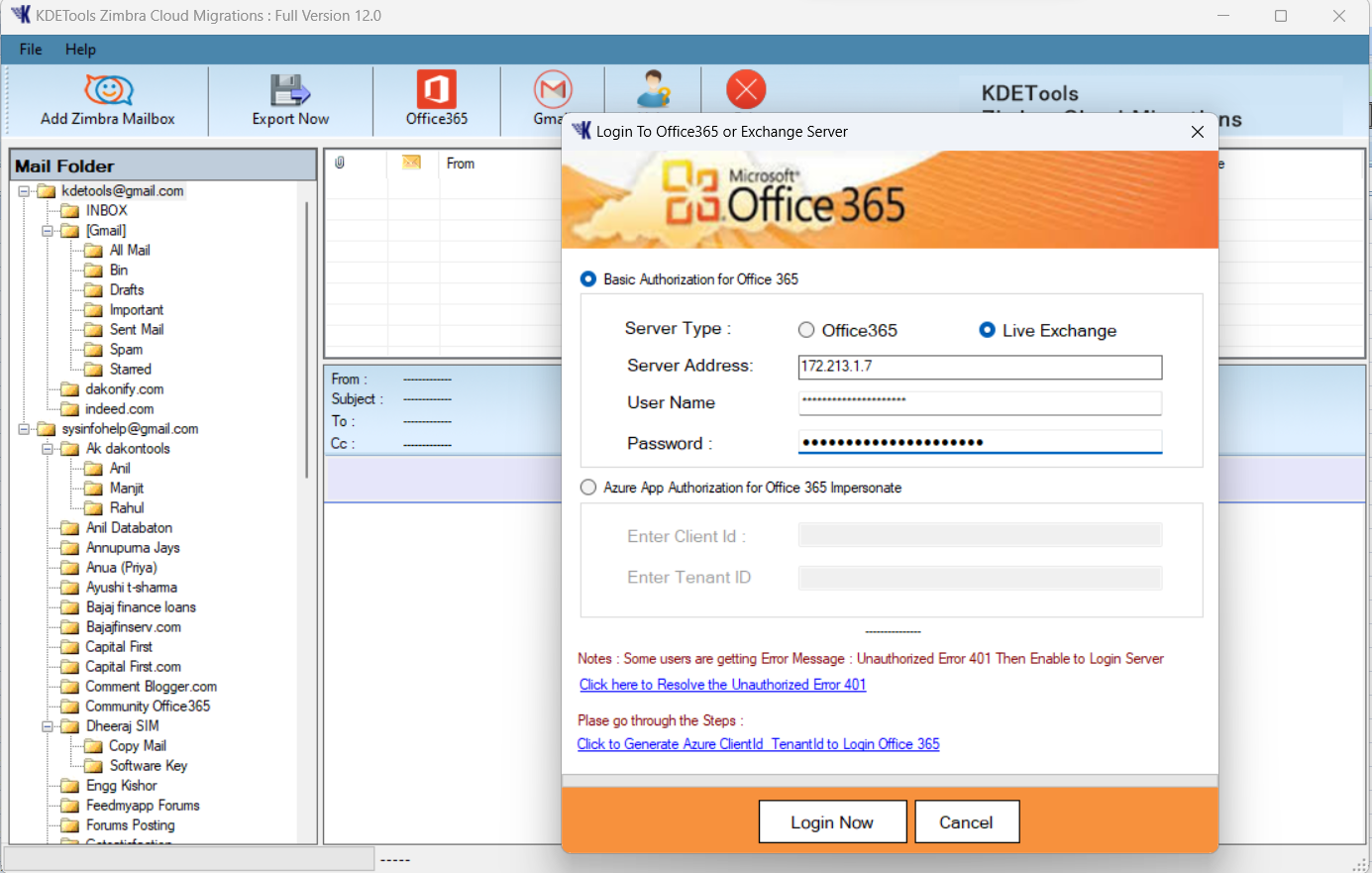This screenshot has height=873, width=1372.
Task: Click the Important folder icon
Action: click(94, 310)
